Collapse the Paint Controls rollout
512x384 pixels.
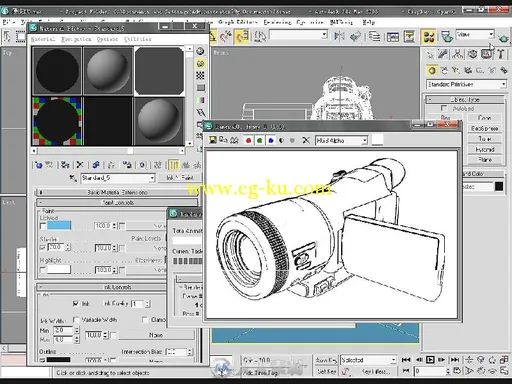click(x=117, y=202)
